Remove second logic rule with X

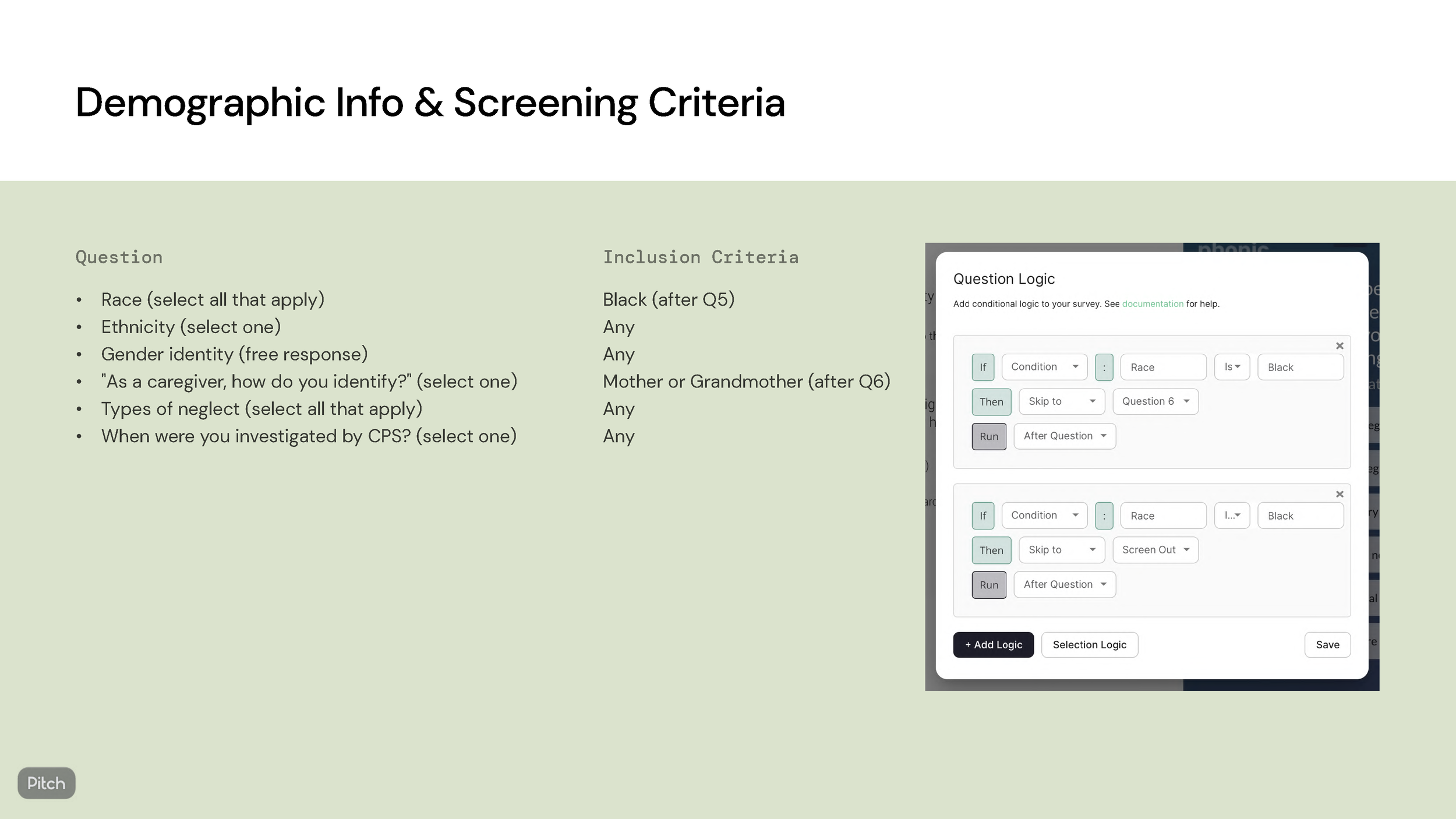(1340, 495)
